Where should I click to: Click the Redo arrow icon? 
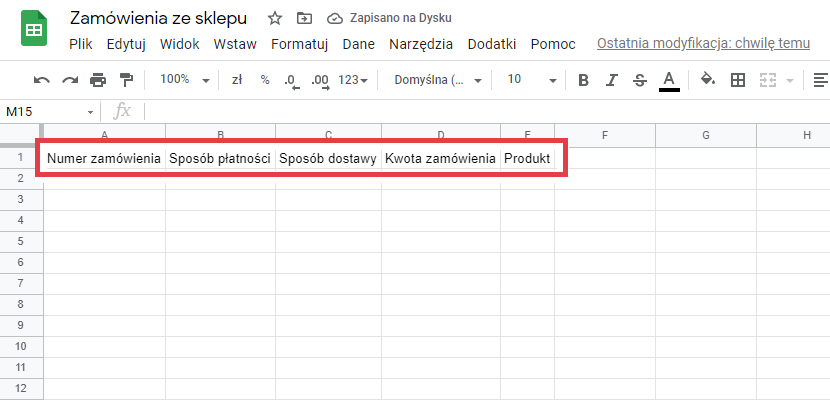(70, 80)
